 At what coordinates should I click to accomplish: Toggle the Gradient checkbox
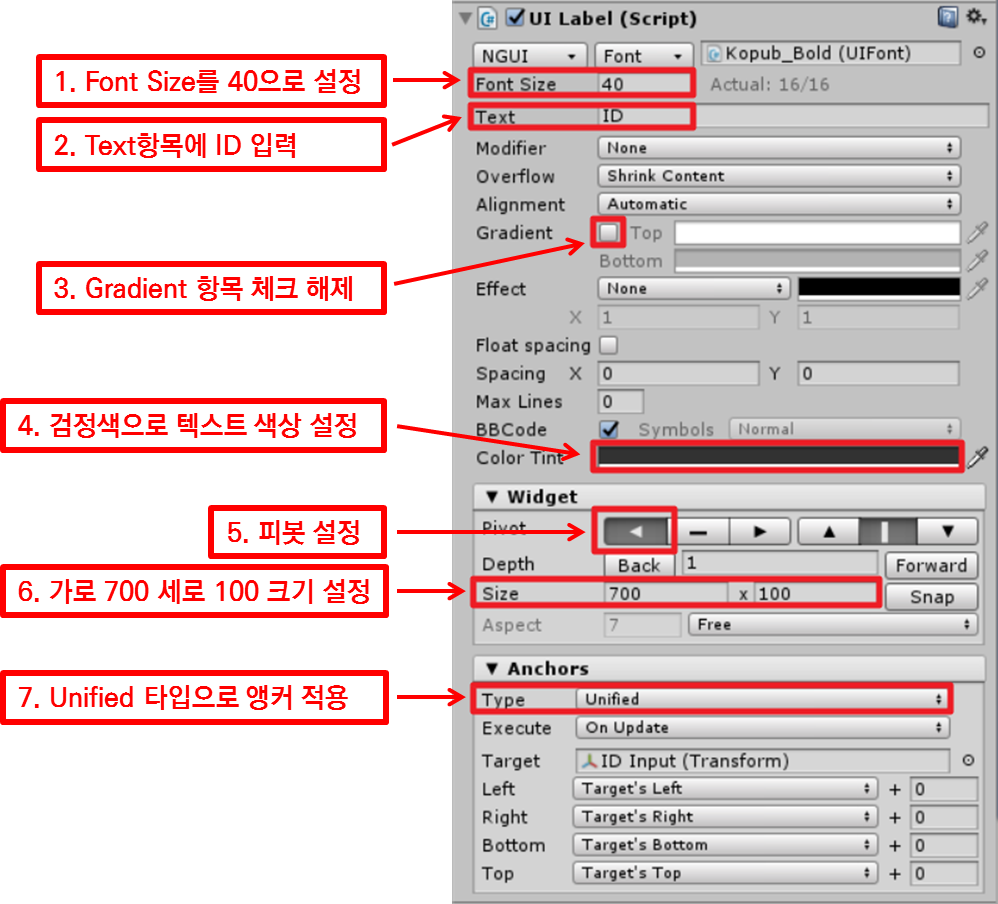[608, 232]
